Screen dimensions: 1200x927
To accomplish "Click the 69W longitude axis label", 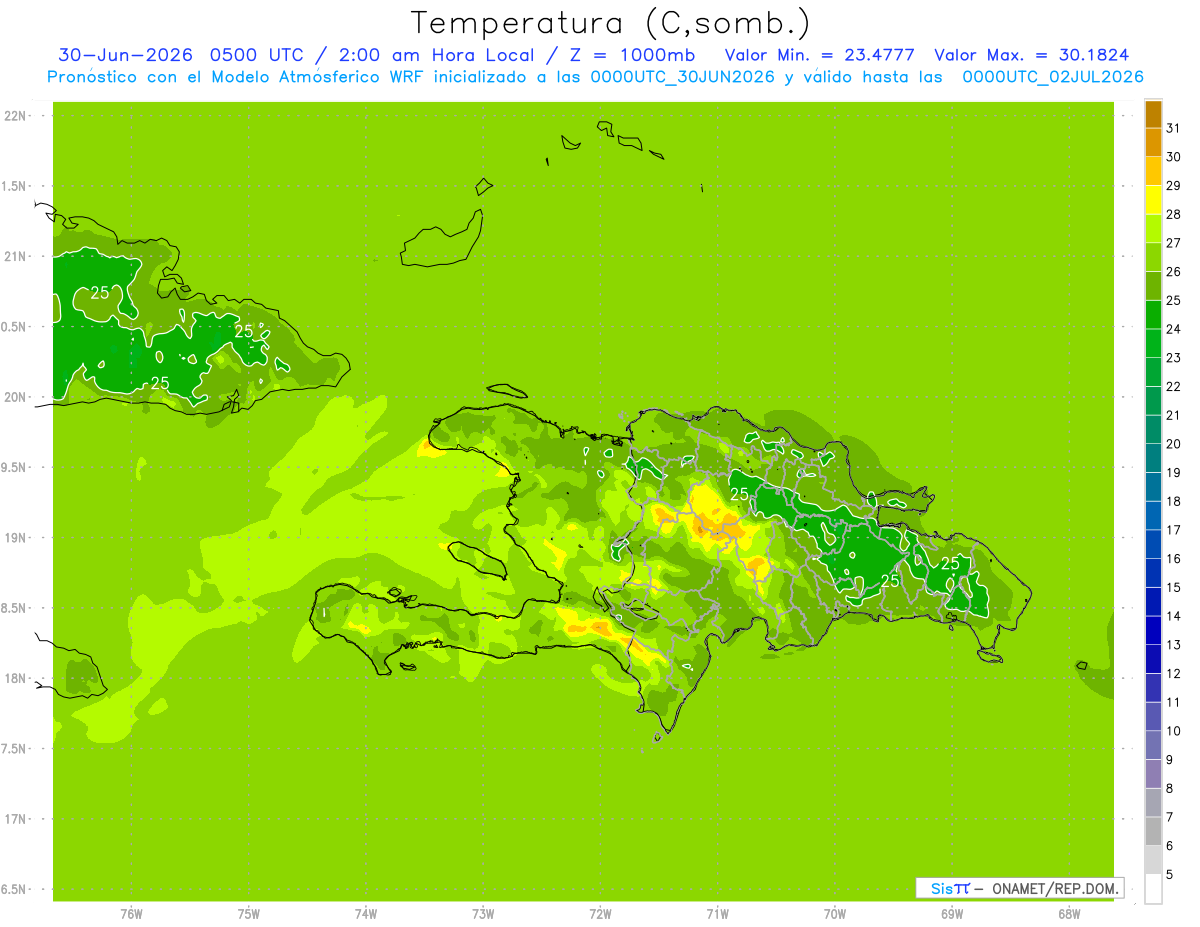I will click(952, 913).
